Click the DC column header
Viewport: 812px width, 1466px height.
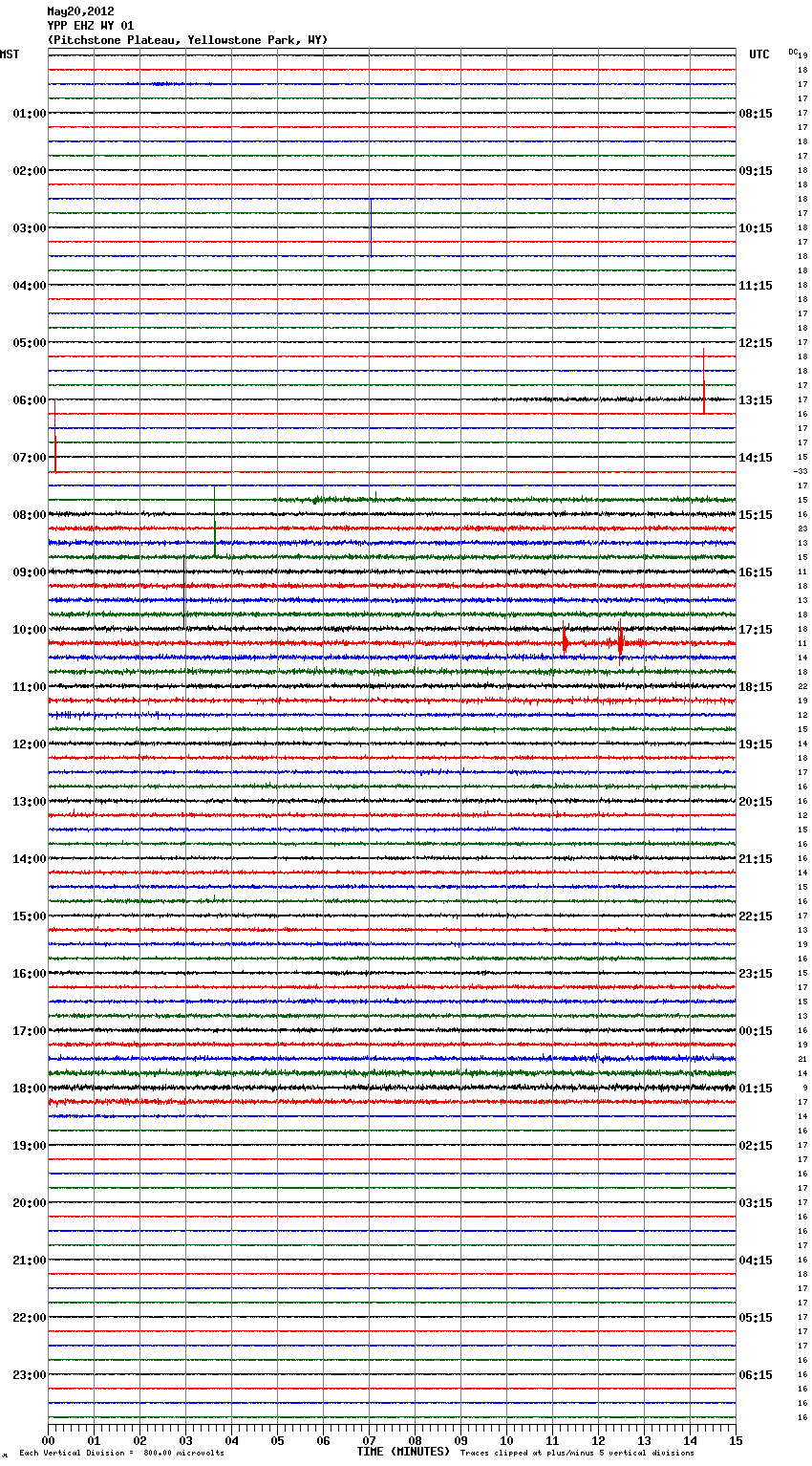pyautogui.click(x=793, y=52)
